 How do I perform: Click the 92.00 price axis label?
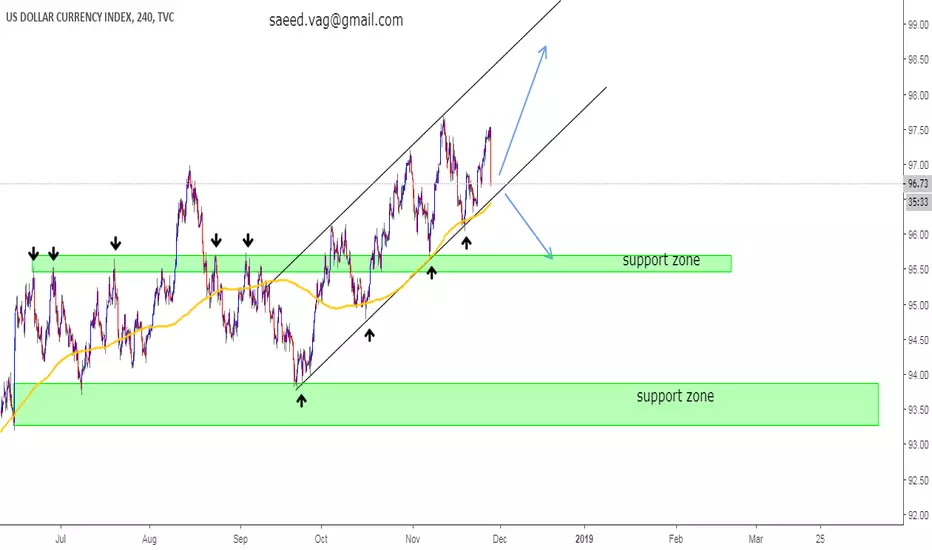tap(917, 516)
